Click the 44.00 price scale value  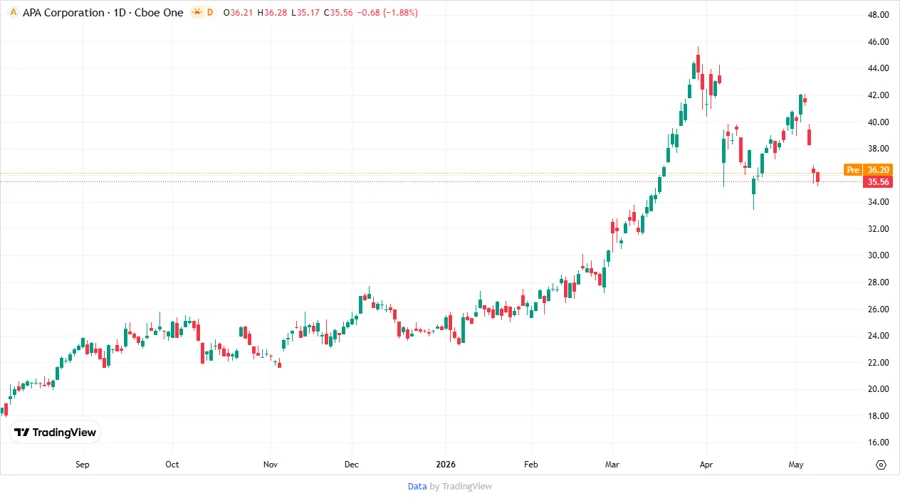pyautogui.click(x=878, y=68)
